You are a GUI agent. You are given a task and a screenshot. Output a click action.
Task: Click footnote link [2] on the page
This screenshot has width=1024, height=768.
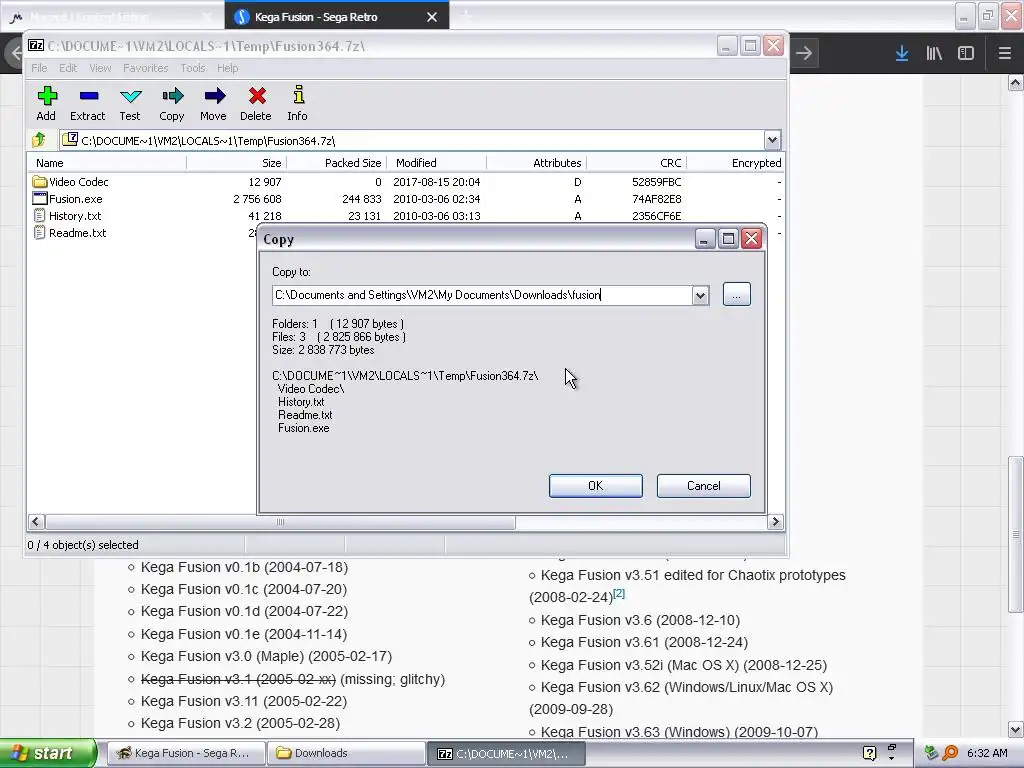click(x=618, y=594)
